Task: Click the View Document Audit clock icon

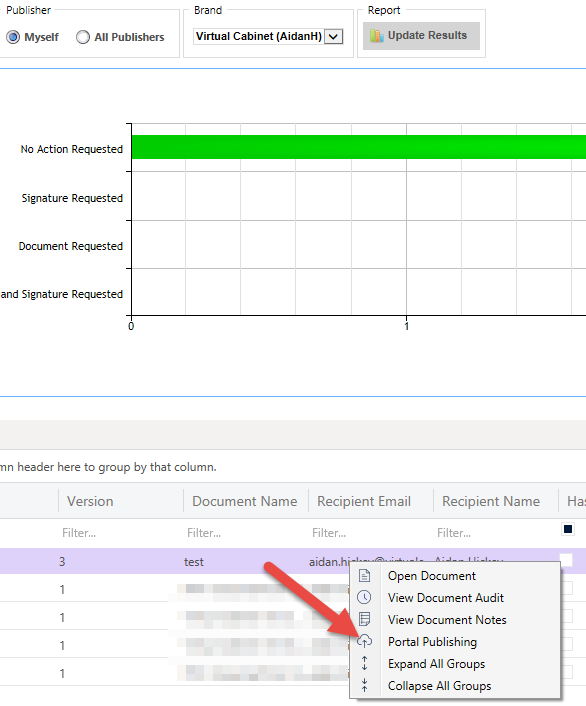Action: click(x=364, y=597)
